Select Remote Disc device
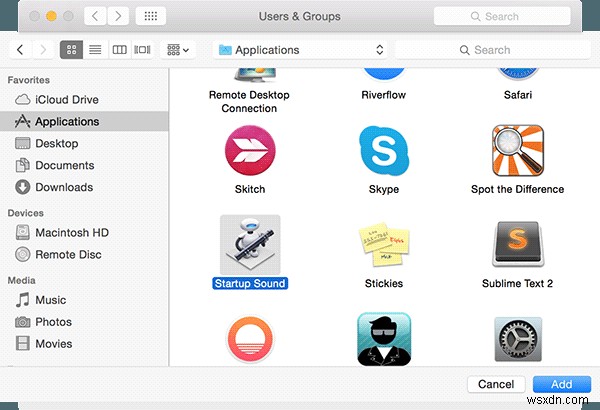Viewport: 600px width, 410px height. click(x=84, y=254)
